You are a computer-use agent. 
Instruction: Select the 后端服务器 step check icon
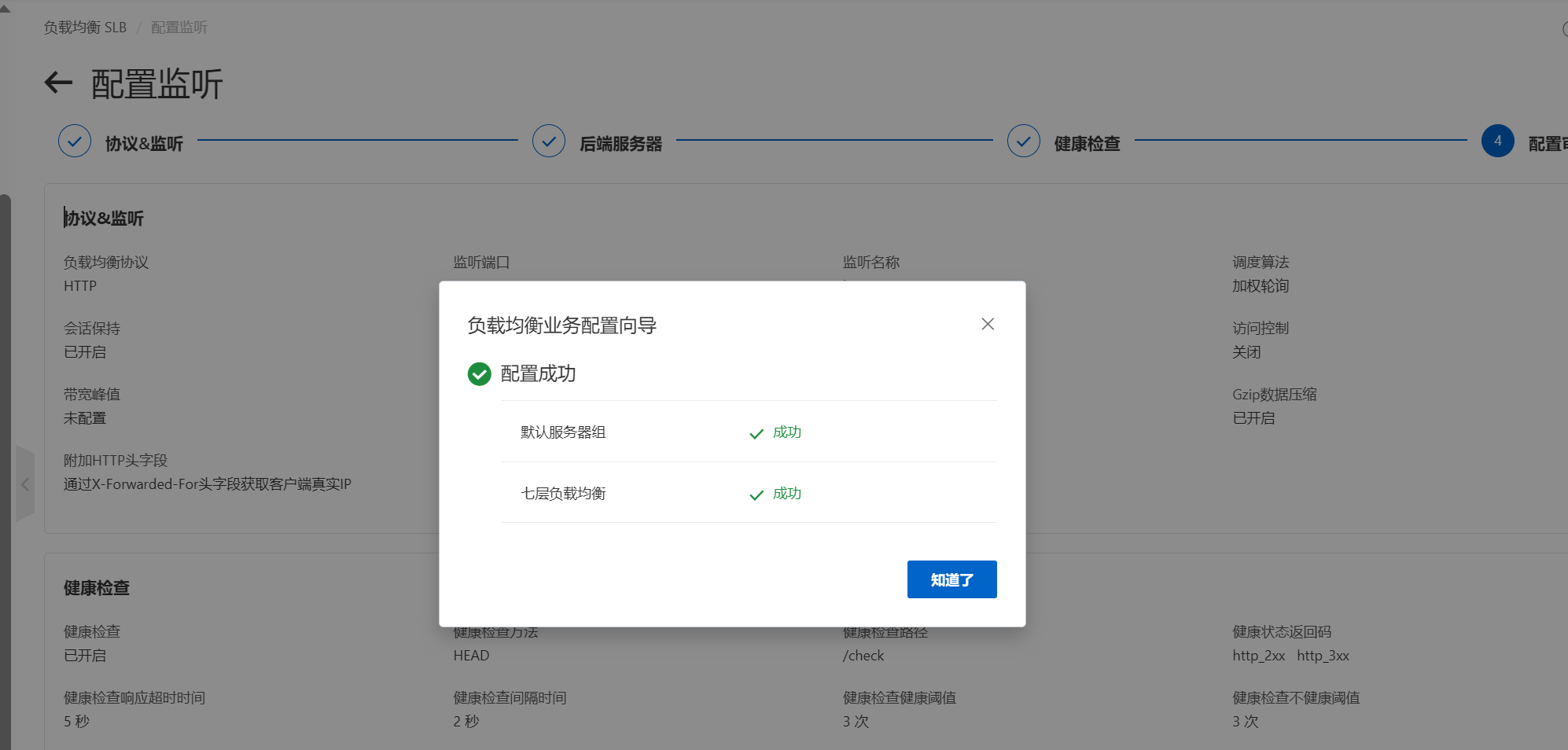549,142
